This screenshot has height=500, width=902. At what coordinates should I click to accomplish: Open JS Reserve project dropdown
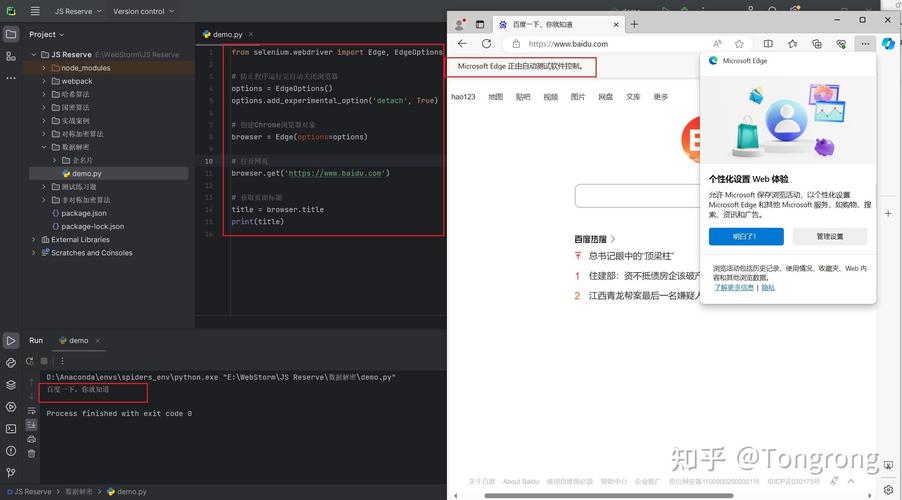[x=78, y=11]
